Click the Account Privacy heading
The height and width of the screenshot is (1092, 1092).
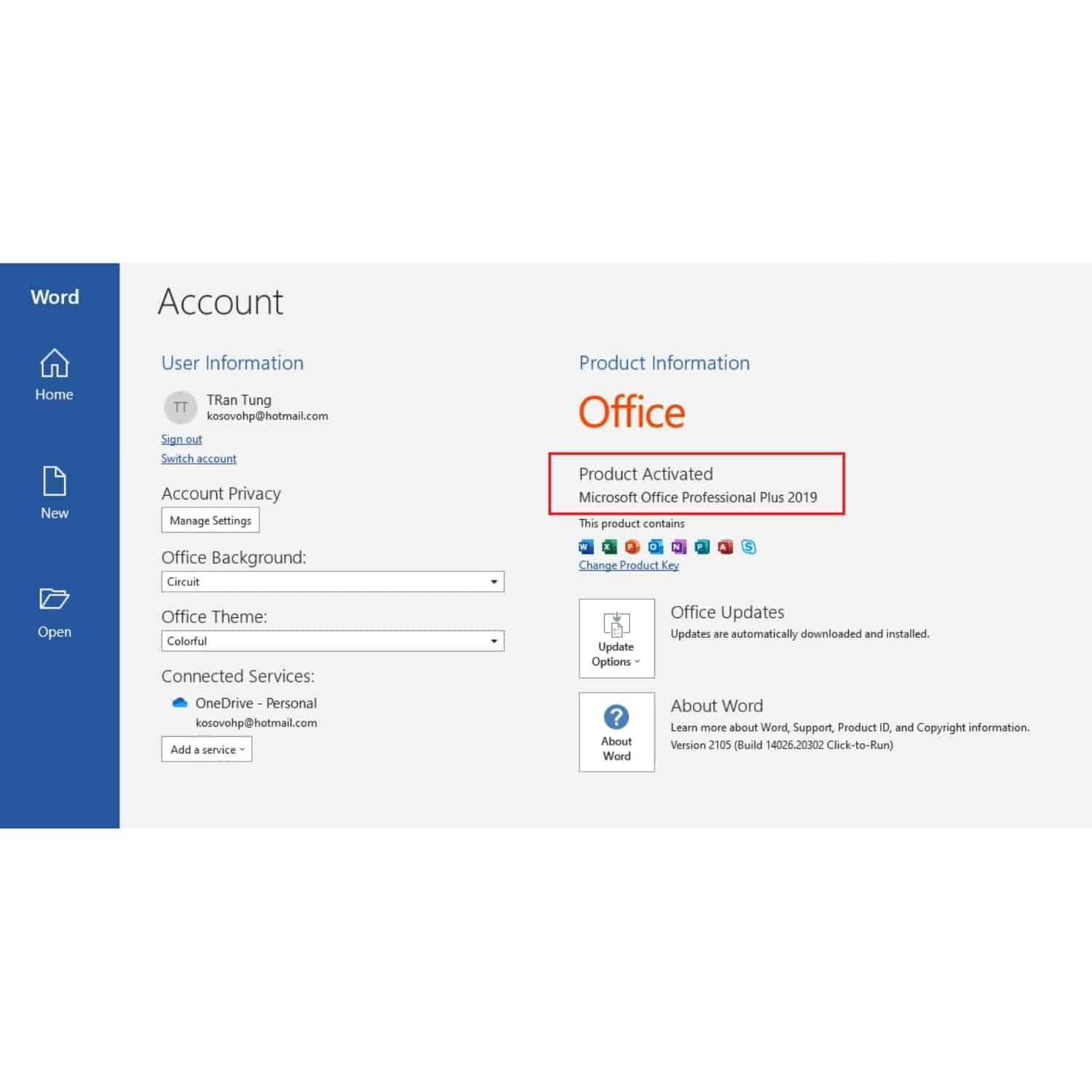pos(221,494)
